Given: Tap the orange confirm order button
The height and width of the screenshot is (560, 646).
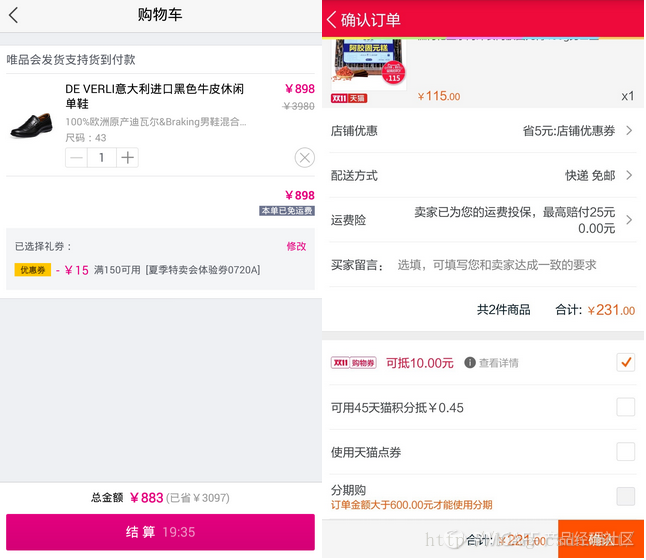Looking at the screenshot, I should click(601, 539).
